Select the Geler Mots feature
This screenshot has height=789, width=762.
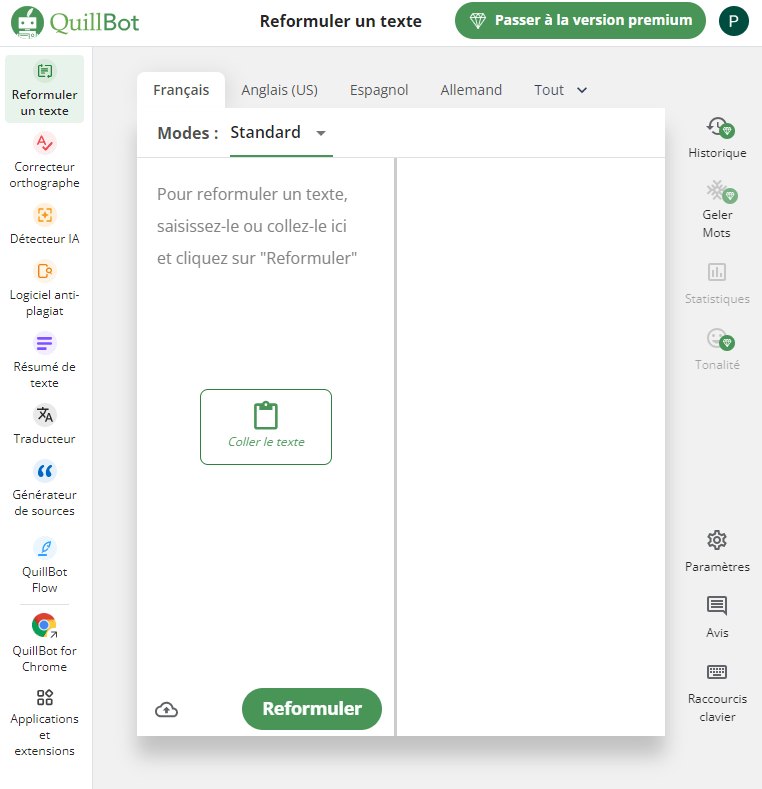[717, 209]
